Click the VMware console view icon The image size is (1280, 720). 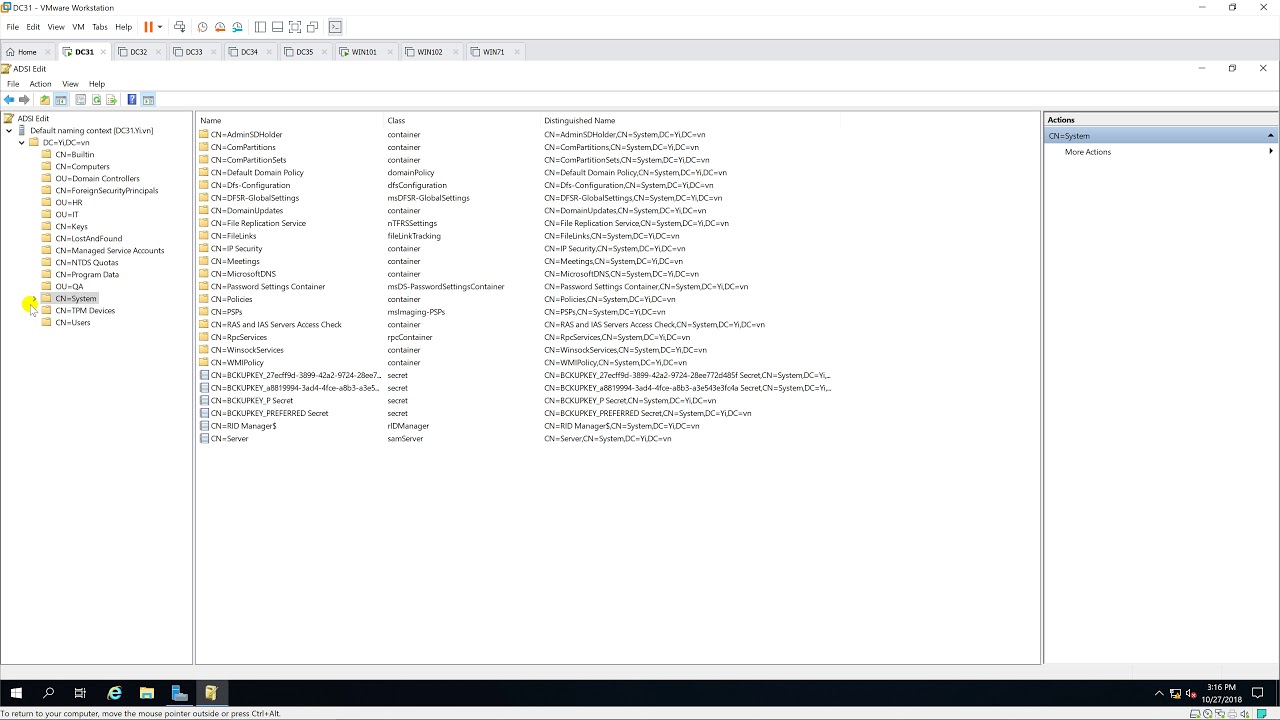pos(335,27)
